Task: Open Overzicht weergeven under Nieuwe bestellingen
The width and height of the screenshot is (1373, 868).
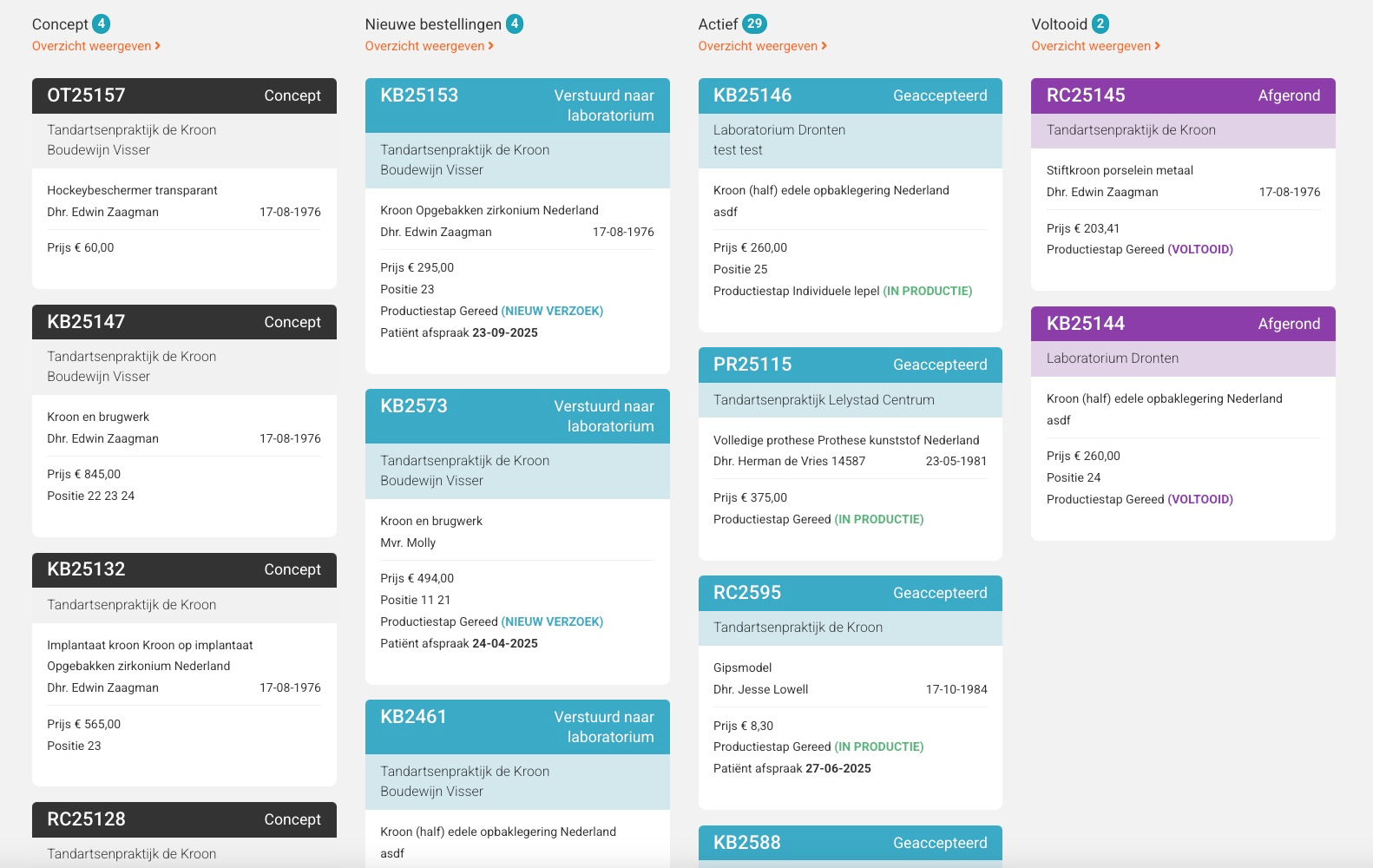Action: pyautogui.click(x=430, y=46)
